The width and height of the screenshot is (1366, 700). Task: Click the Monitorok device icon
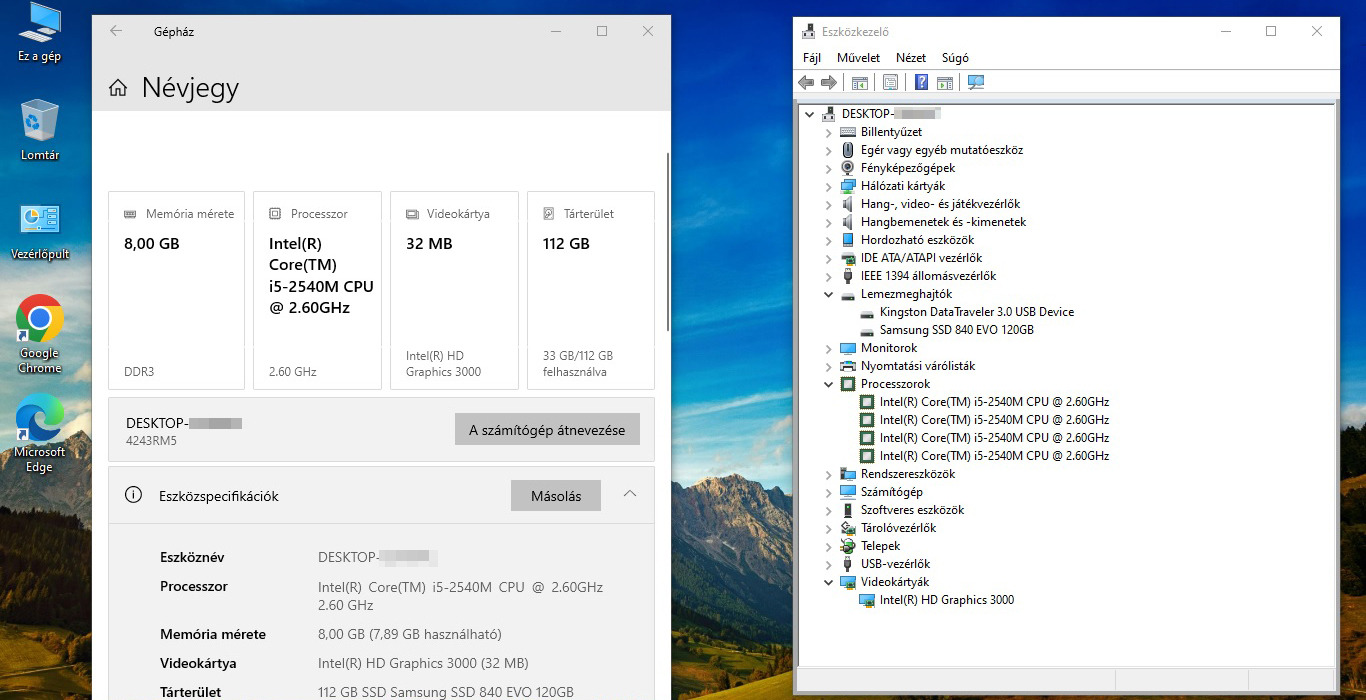(x=848, y=348)
